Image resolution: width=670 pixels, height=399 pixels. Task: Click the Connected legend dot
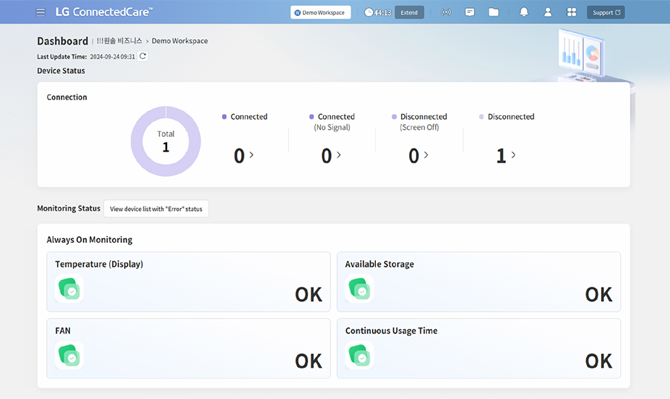[224, 117]
